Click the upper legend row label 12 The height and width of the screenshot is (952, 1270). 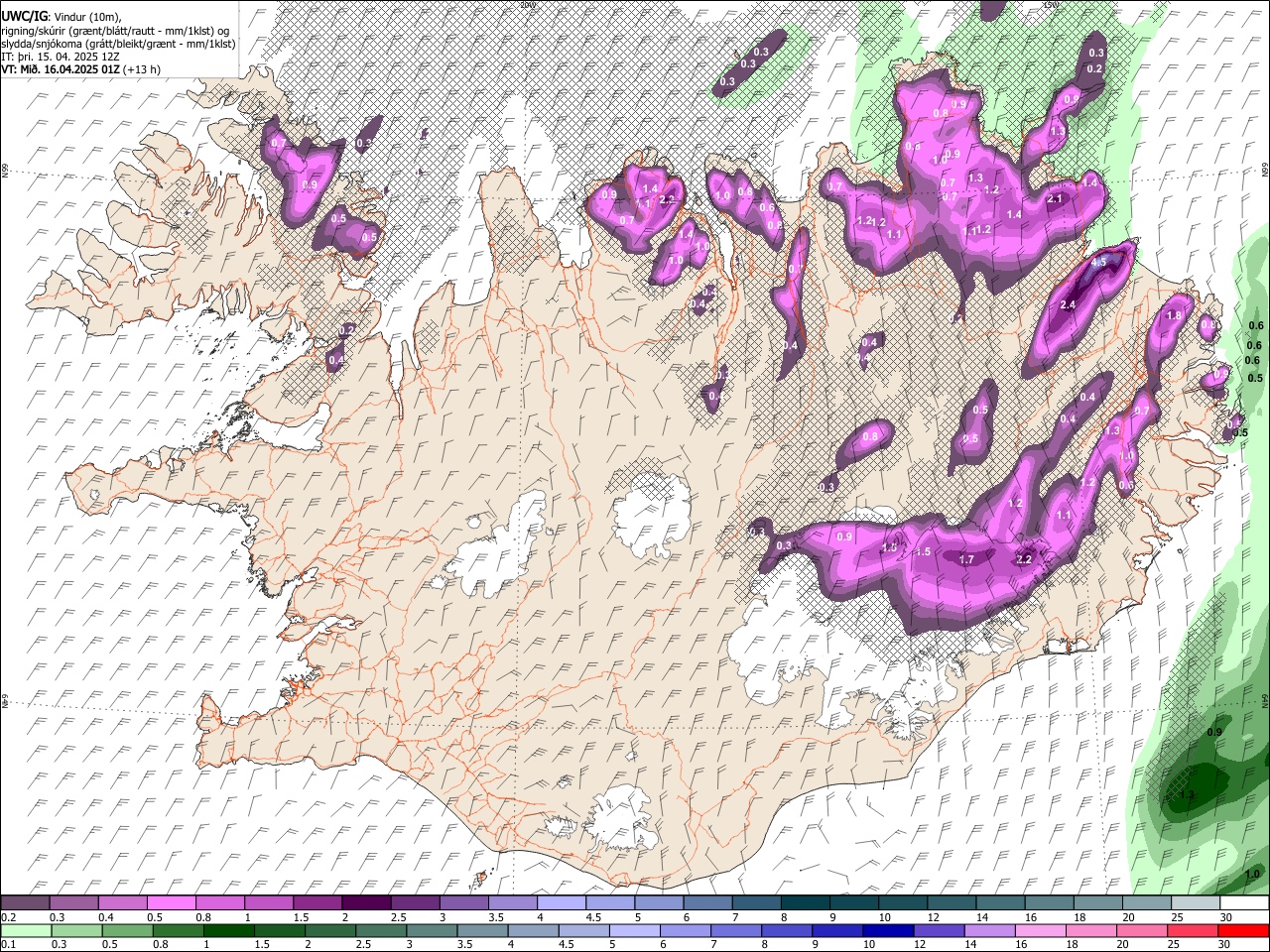933,917
